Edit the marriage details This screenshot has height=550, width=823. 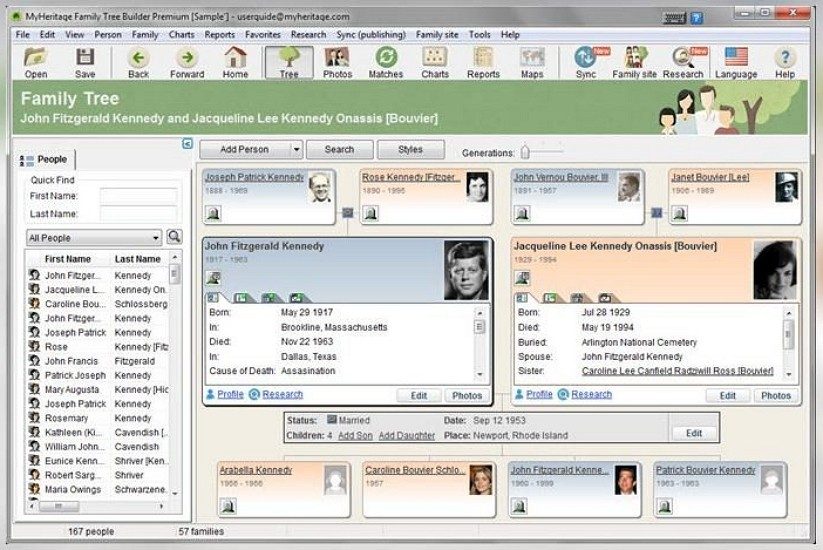(x=694, y=433)
